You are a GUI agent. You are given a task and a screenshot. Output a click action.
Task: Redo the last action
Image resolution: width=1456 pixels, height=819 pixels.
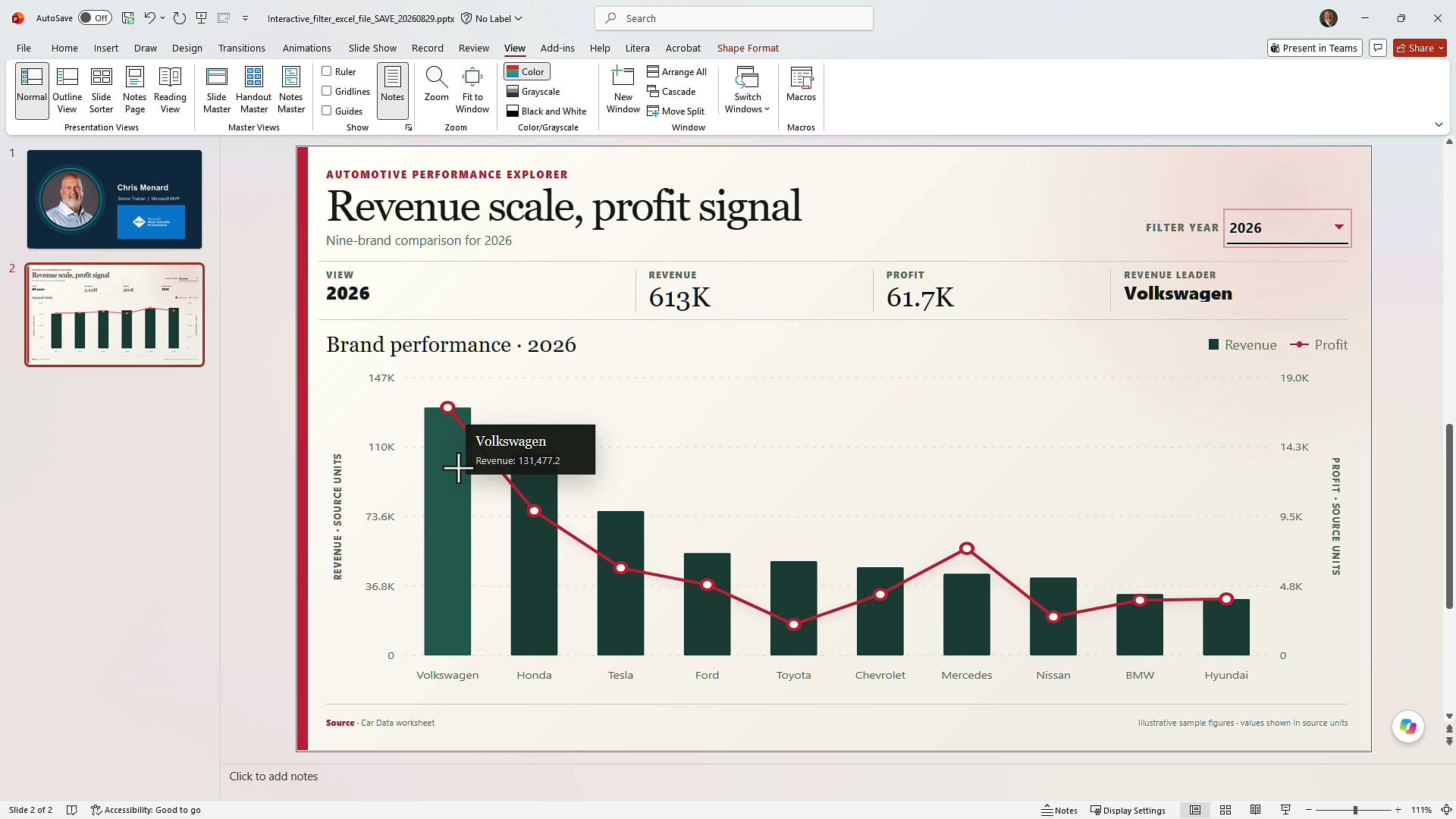pos(180,17)
